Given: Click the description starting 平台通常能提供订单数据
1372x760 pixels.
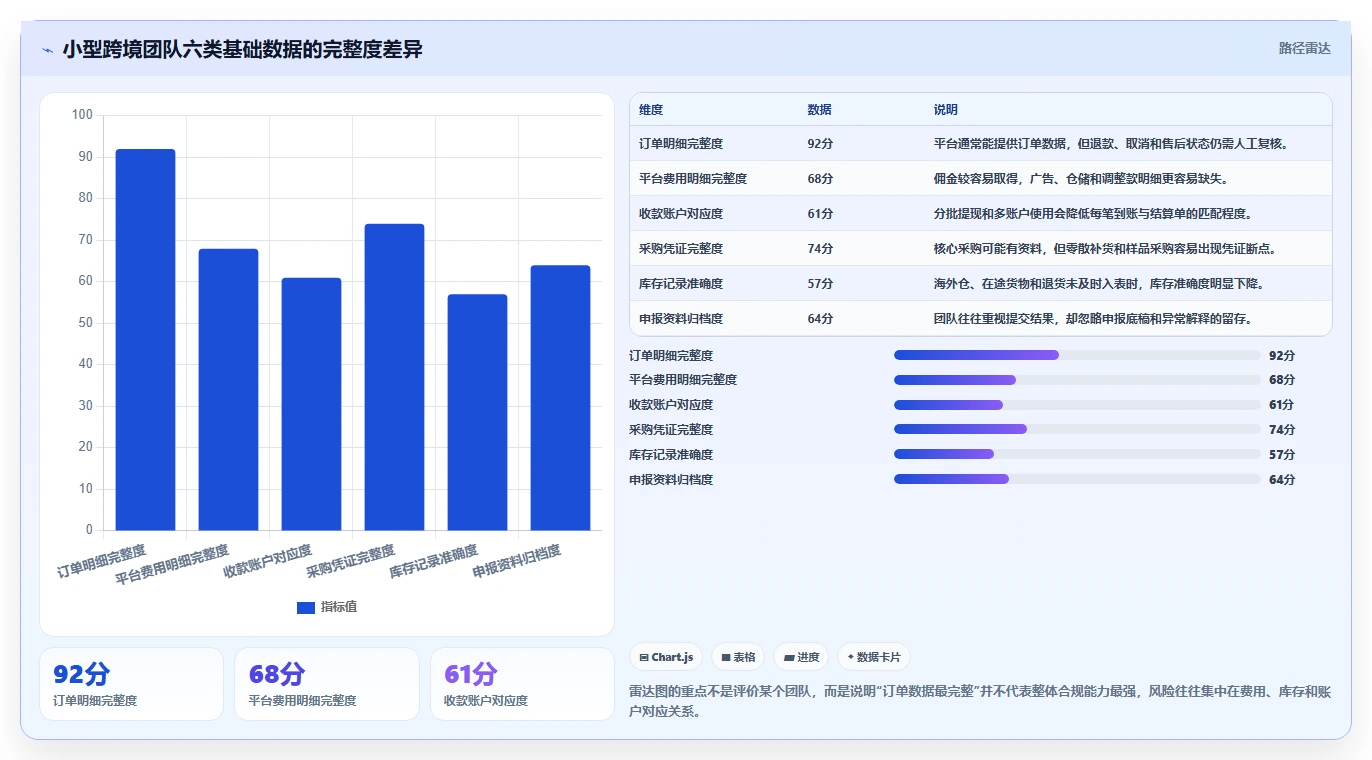Looking at the screenshot, I should pyautogui.click(x=1111, y=144).
